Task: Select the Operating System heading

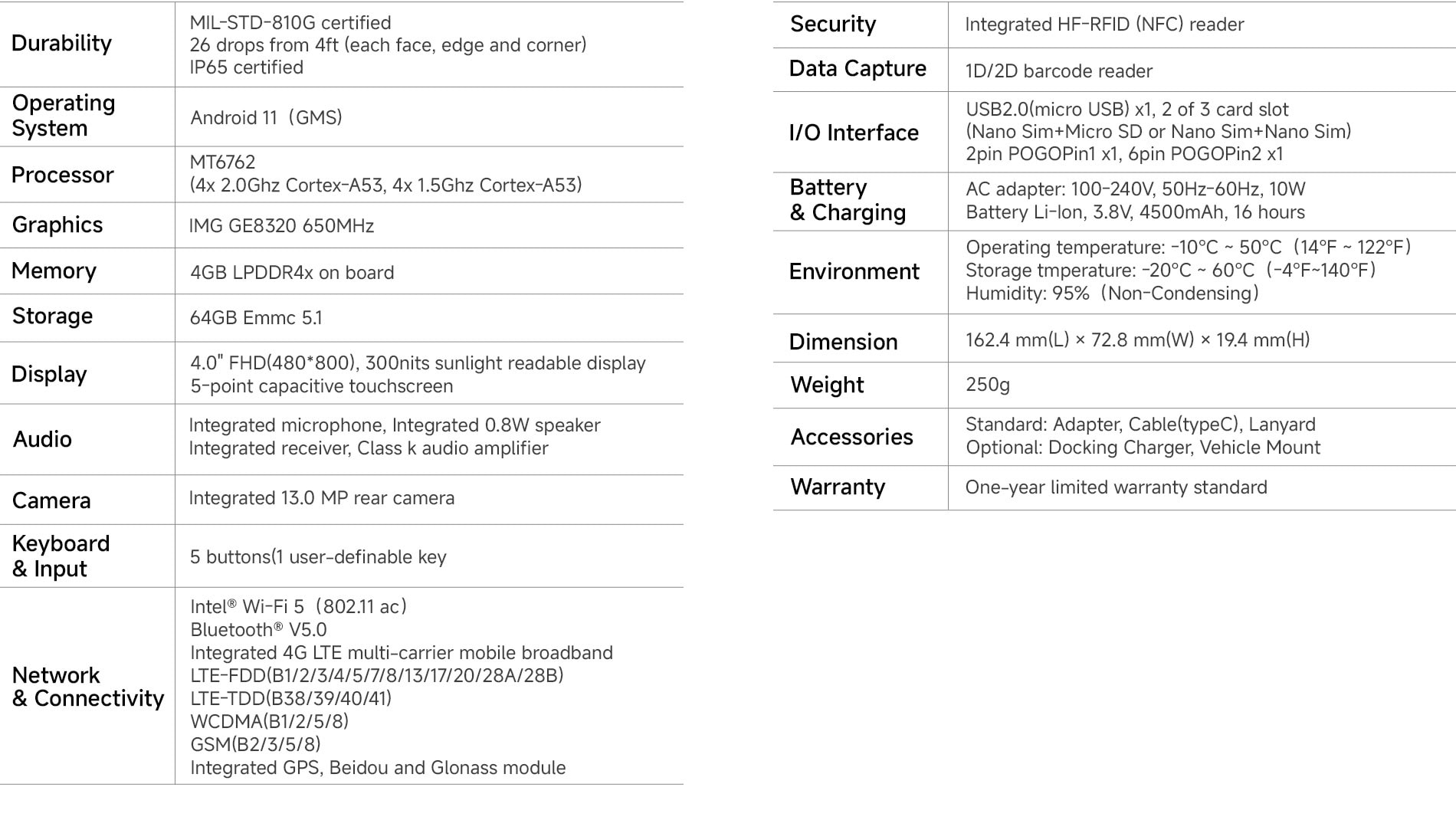Action: (x=64, y=116)
